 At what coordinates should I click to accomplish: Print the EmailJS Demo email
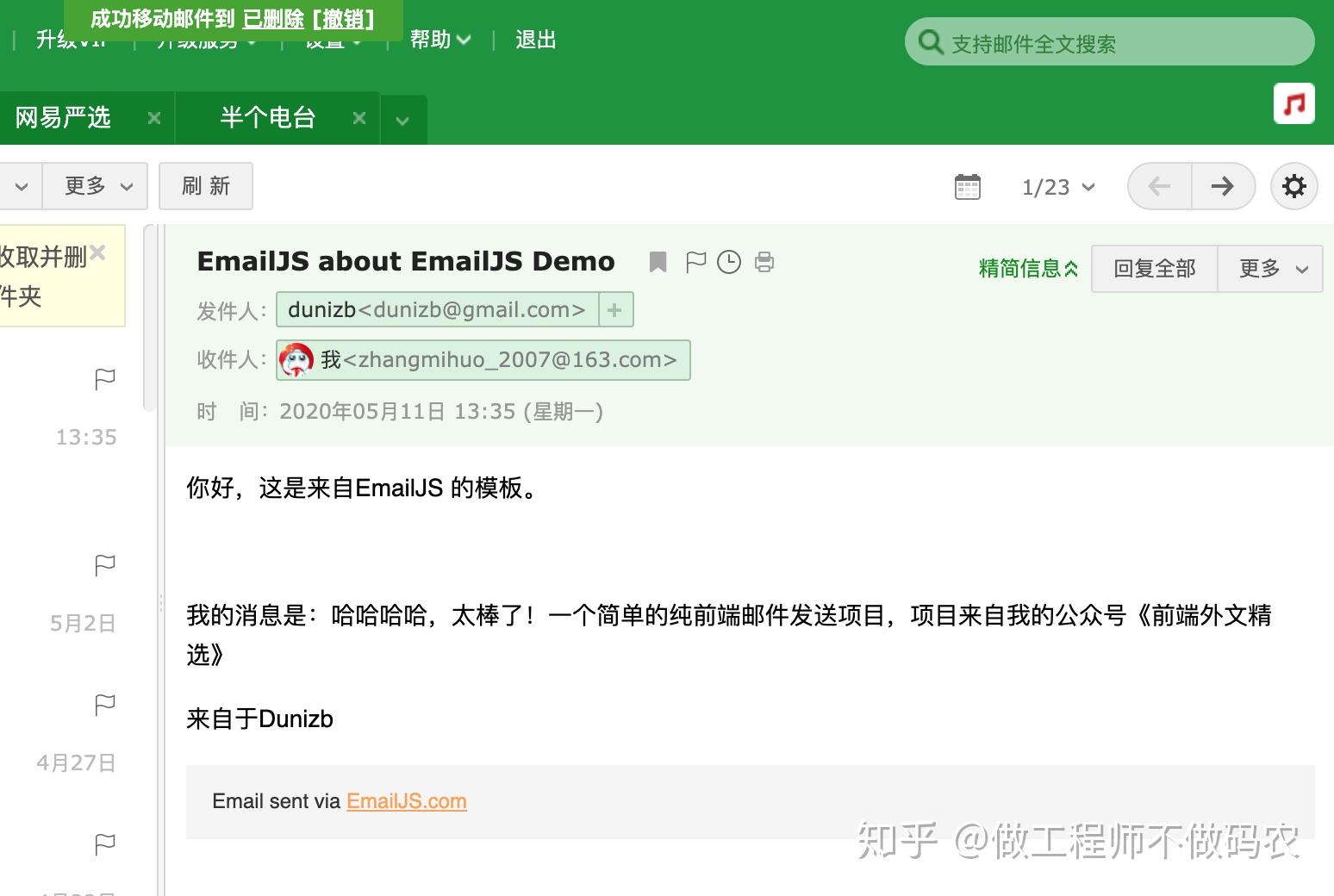(x=764, y=262)
